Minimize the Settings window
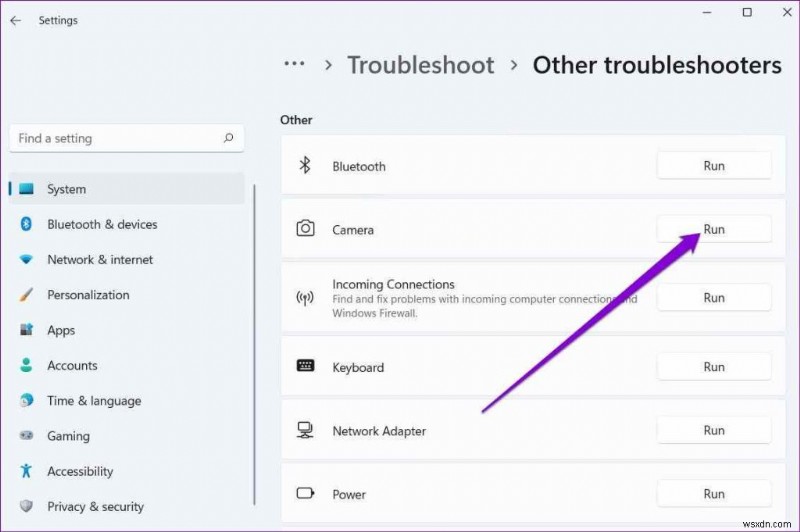 point(707,12)
